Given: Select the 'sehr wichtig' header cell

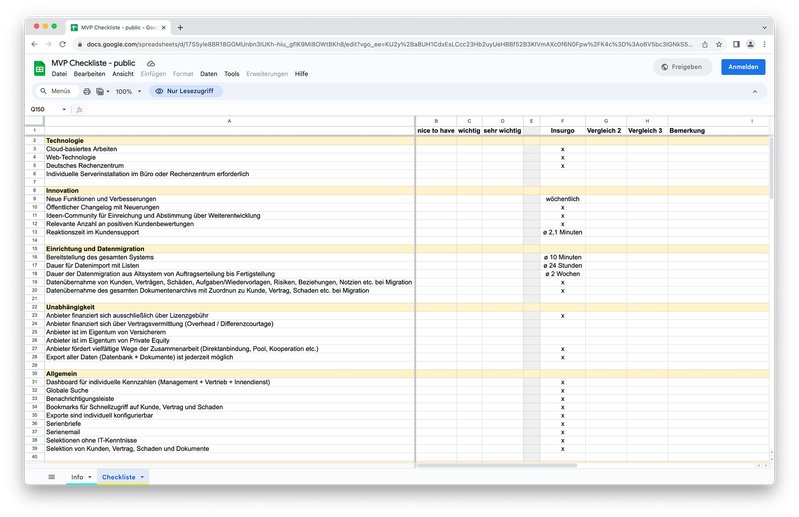Looking at the screenshot, I should 502,131.
